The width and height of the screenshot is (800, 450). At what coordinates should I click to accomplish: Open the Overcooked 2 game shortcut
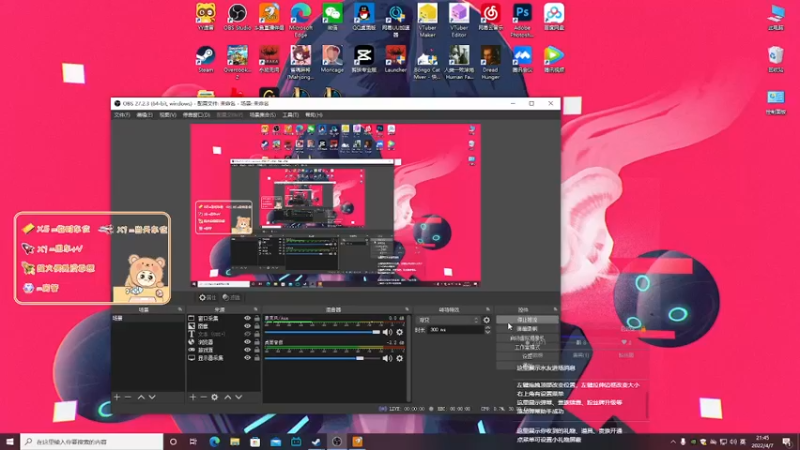click(x=237, y=62)
